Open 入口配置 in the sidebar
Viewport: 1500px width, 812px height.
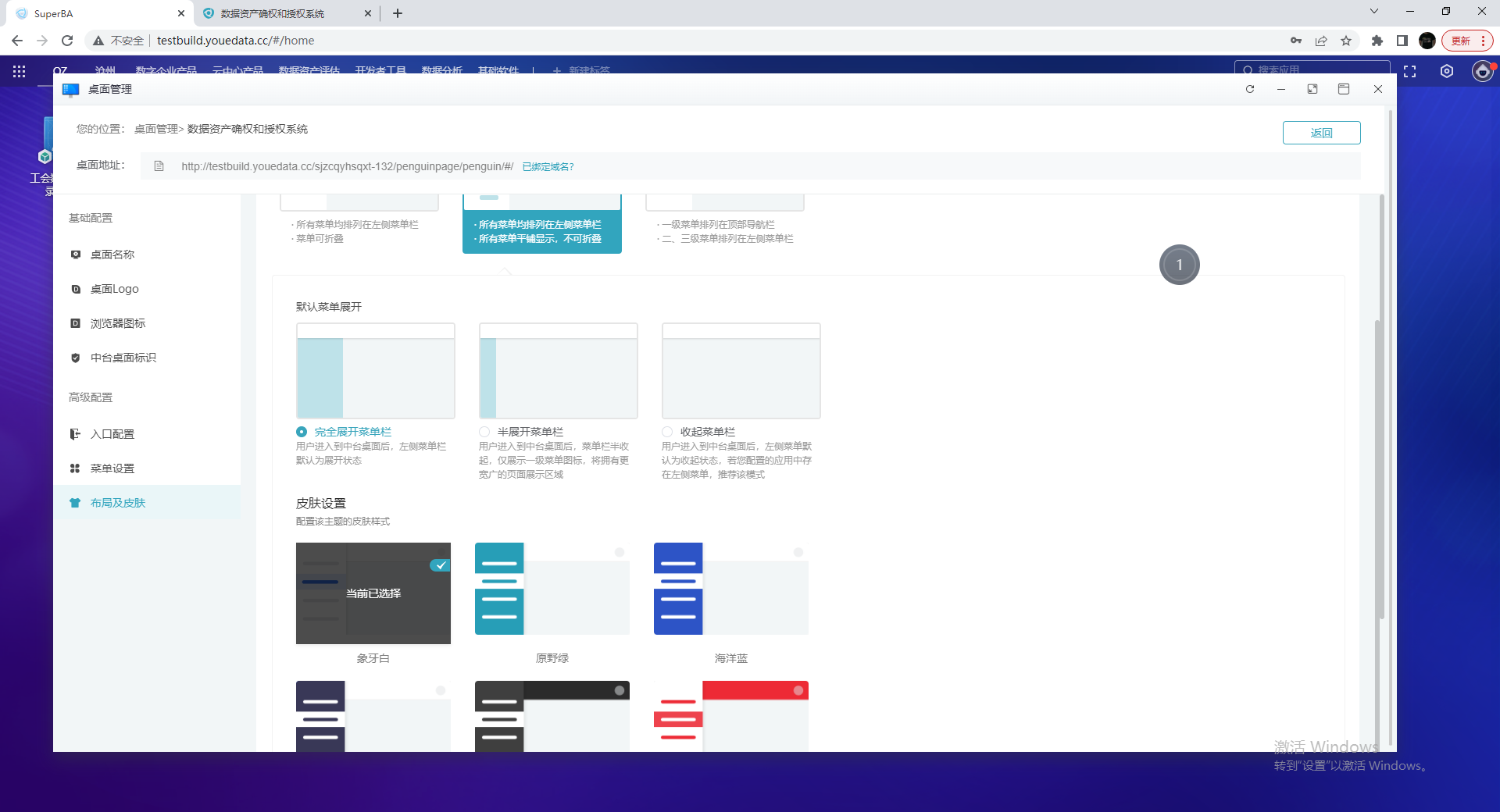coord(147,434)
